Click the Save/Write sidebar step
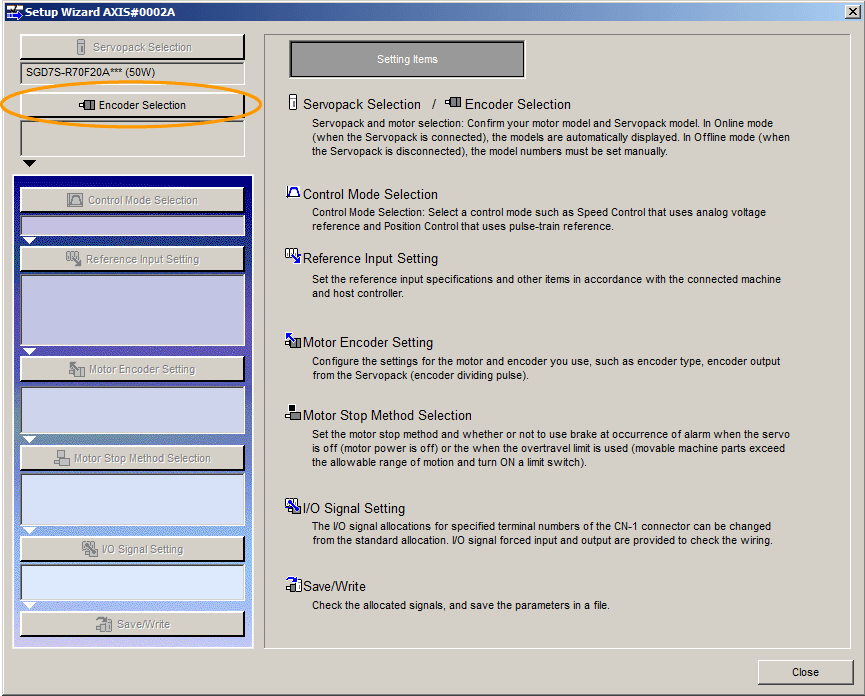The width and height of the screenshot is (865, 696). click(132, 624)
